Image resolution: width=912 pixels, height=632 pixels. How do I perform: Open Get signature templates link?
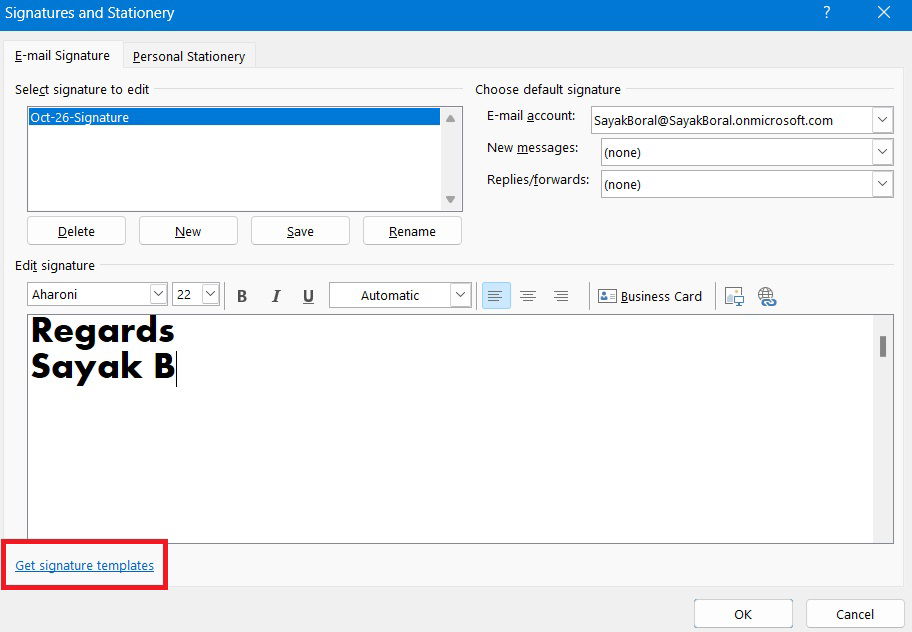click(84, 565)
